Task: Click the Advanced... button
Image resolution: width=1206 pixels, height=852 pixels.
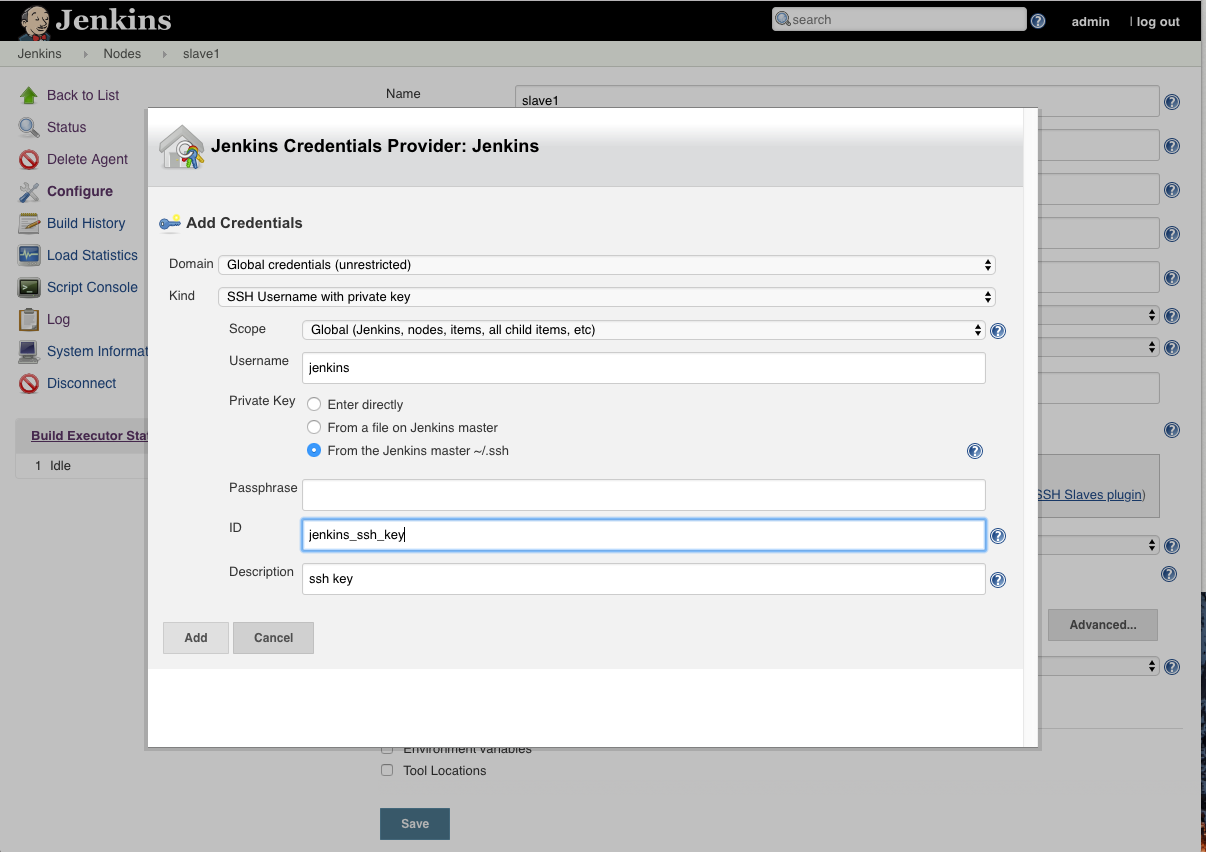Action: (x=1103, y=625)
